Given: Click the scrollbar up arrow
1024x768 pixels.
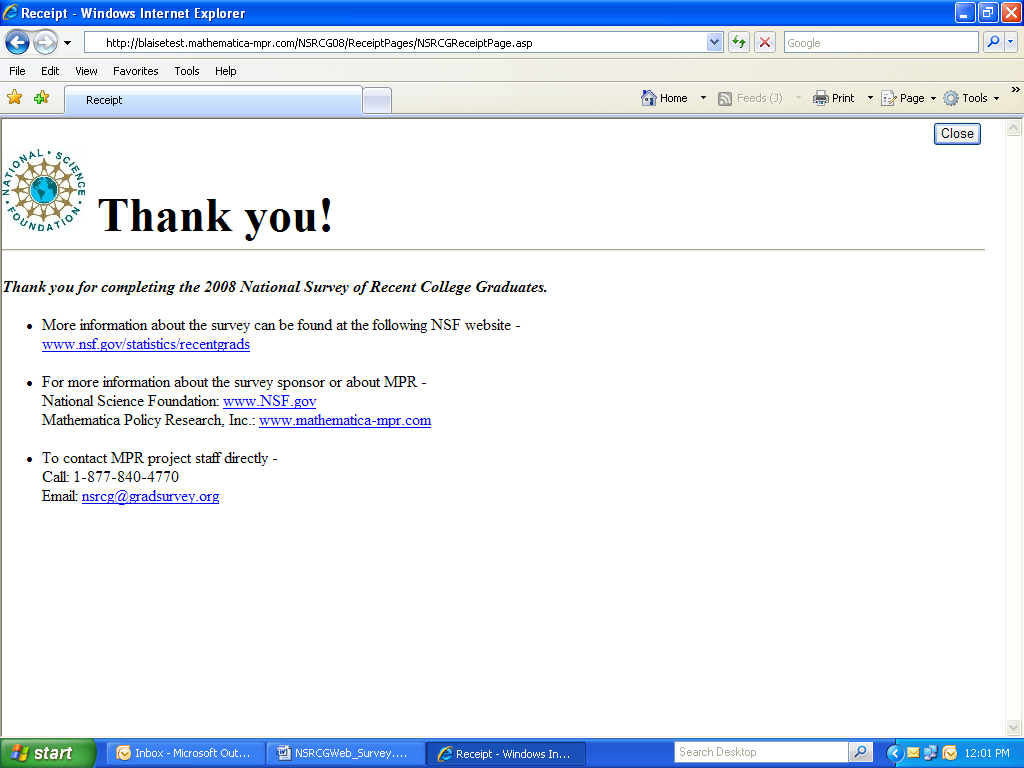Looking at the screenshot, I should [x=1013, y=128].
